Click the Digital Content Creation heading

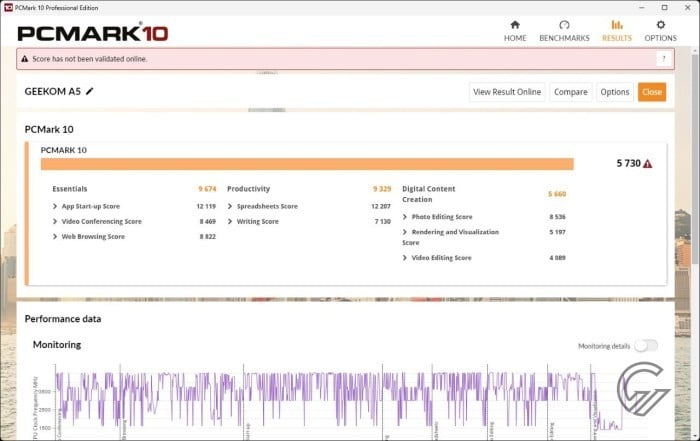click(429, 194)
